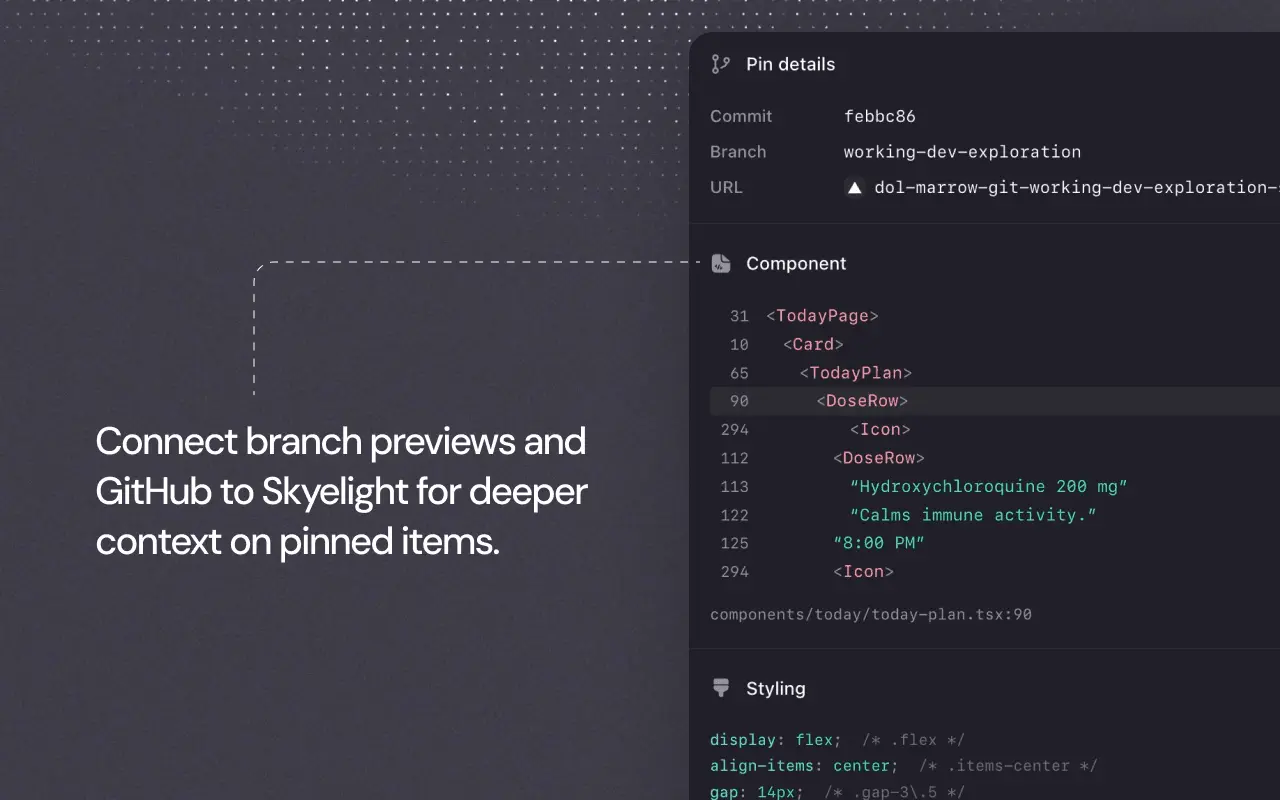
Task: Click the Component section heading
Action: click(796, 263)
